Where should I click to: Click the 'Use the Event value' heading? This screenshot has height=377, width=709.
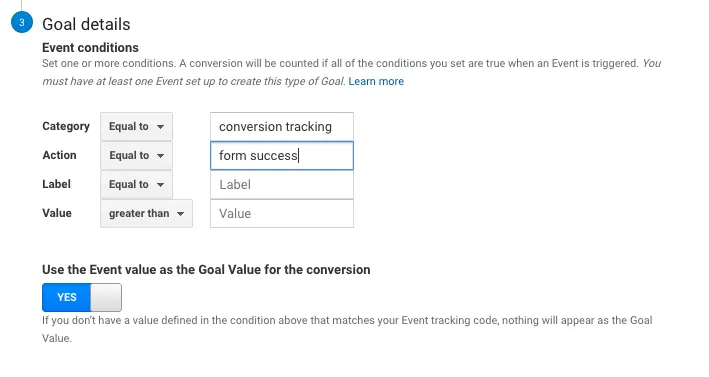206,269
